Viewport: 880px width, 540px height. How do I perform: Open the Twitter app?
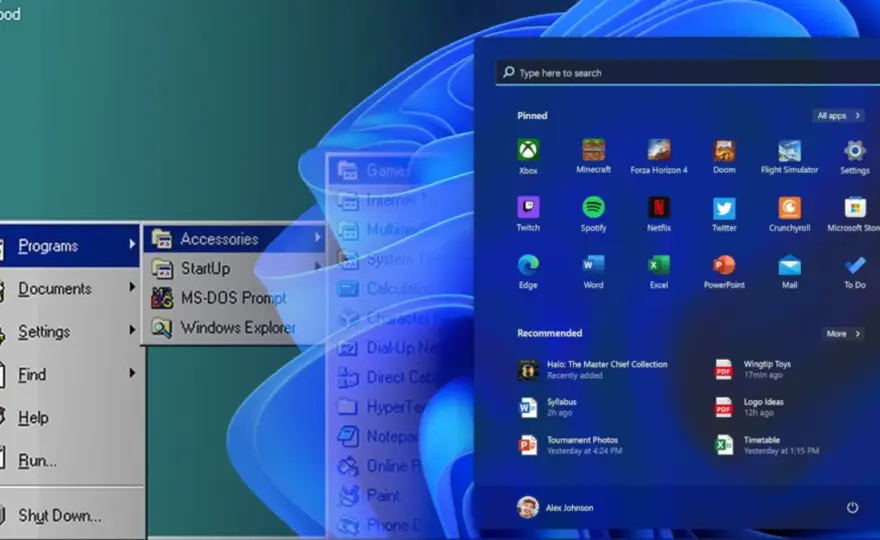724,214
